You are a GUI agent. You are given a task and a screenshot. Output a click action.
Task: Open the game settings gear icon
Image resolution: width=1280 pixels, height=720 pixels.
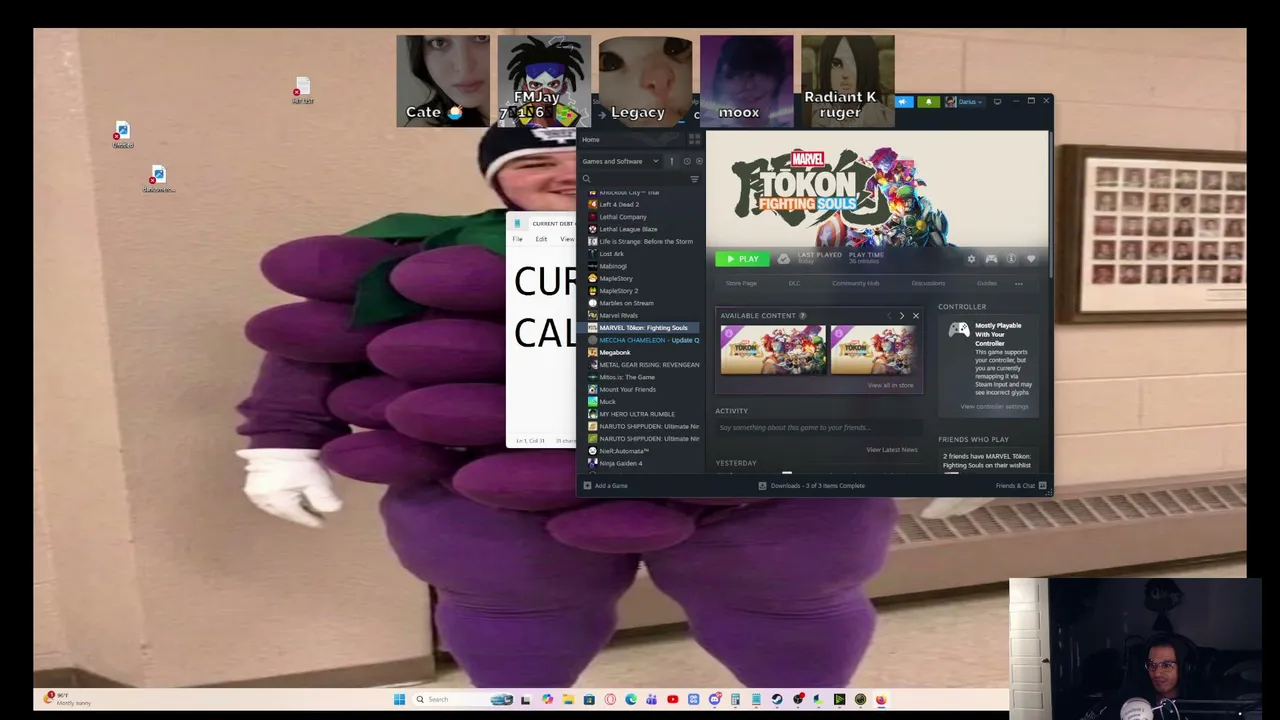971,259
